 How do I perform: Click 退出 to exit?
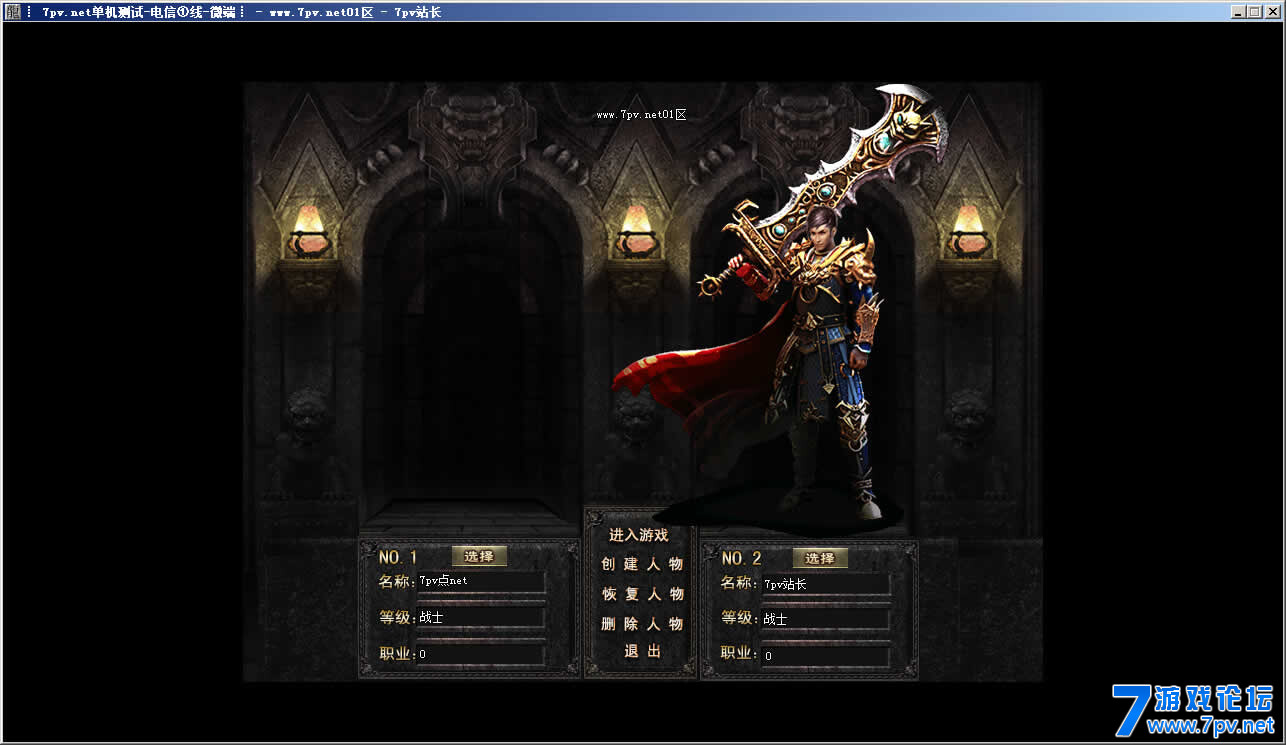[642, 652]
